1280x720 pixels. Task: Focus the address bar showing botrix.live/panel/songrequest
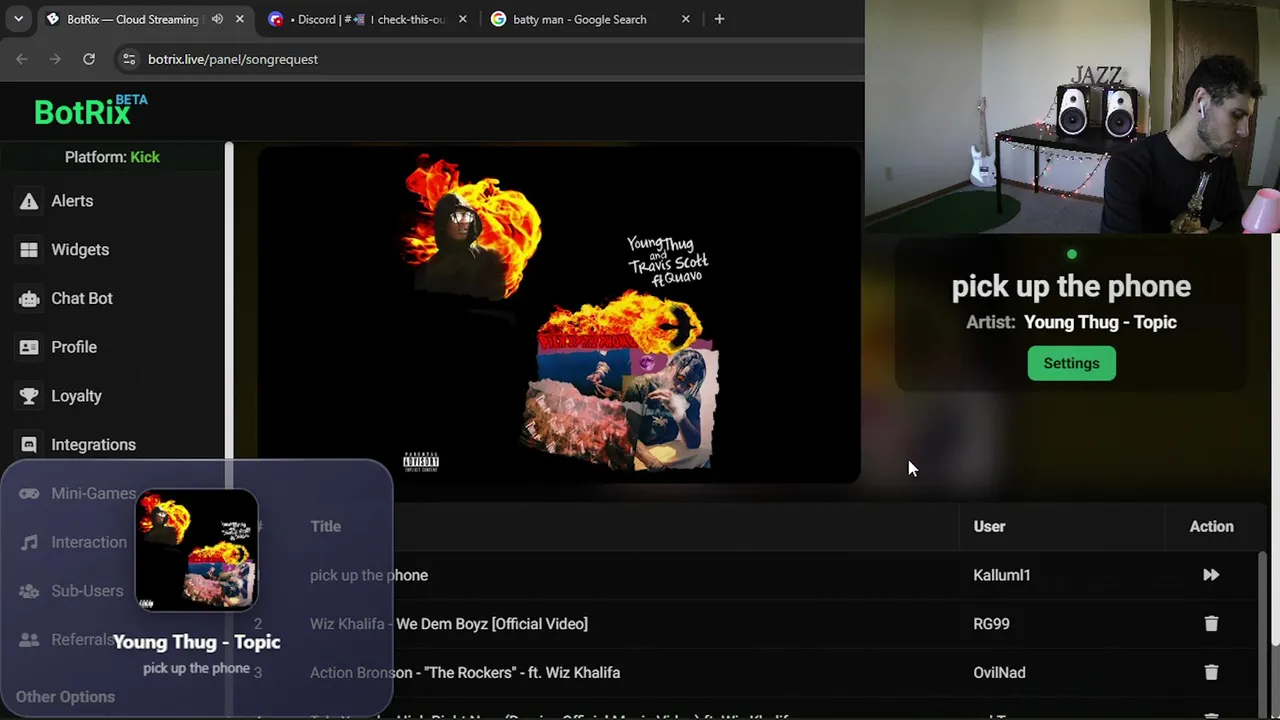(x=490, y=59)
